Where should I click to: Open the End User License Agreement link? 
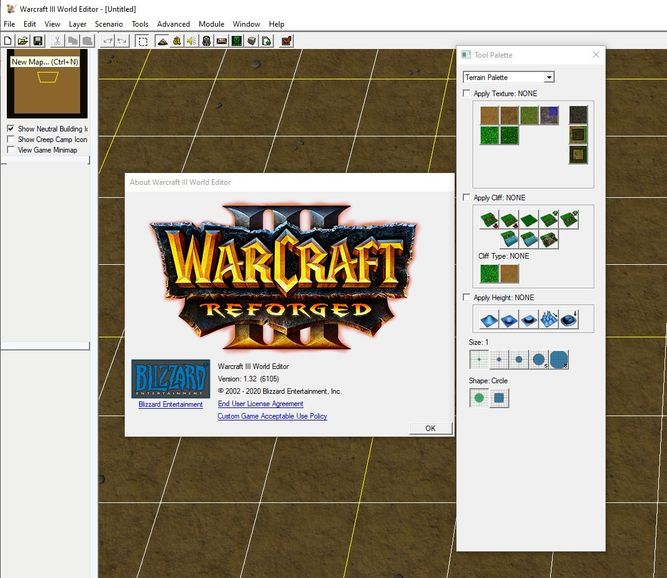coord(260,403)
